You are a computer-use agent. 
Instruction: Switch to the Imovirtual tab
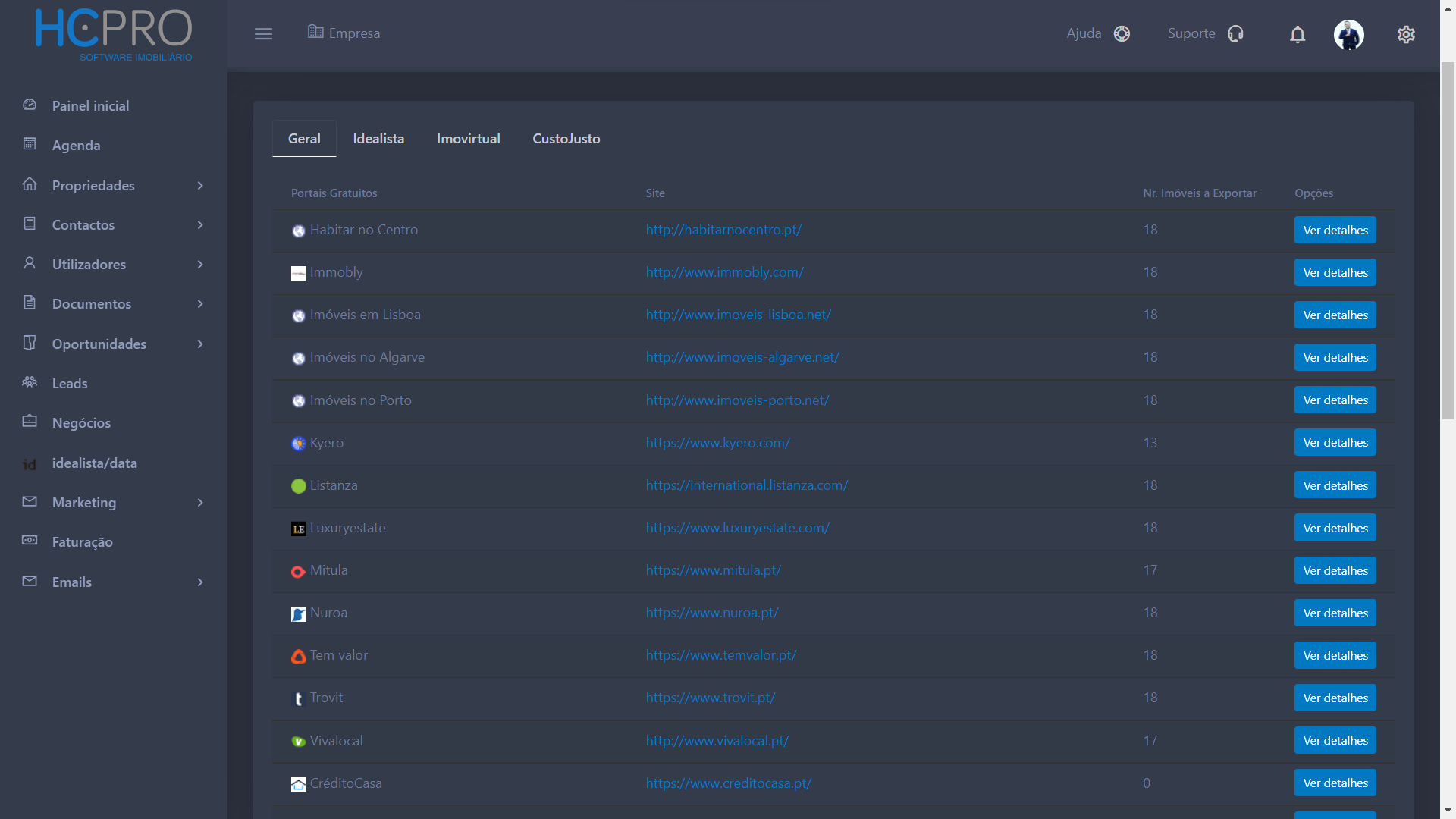[x=468, y=139]
